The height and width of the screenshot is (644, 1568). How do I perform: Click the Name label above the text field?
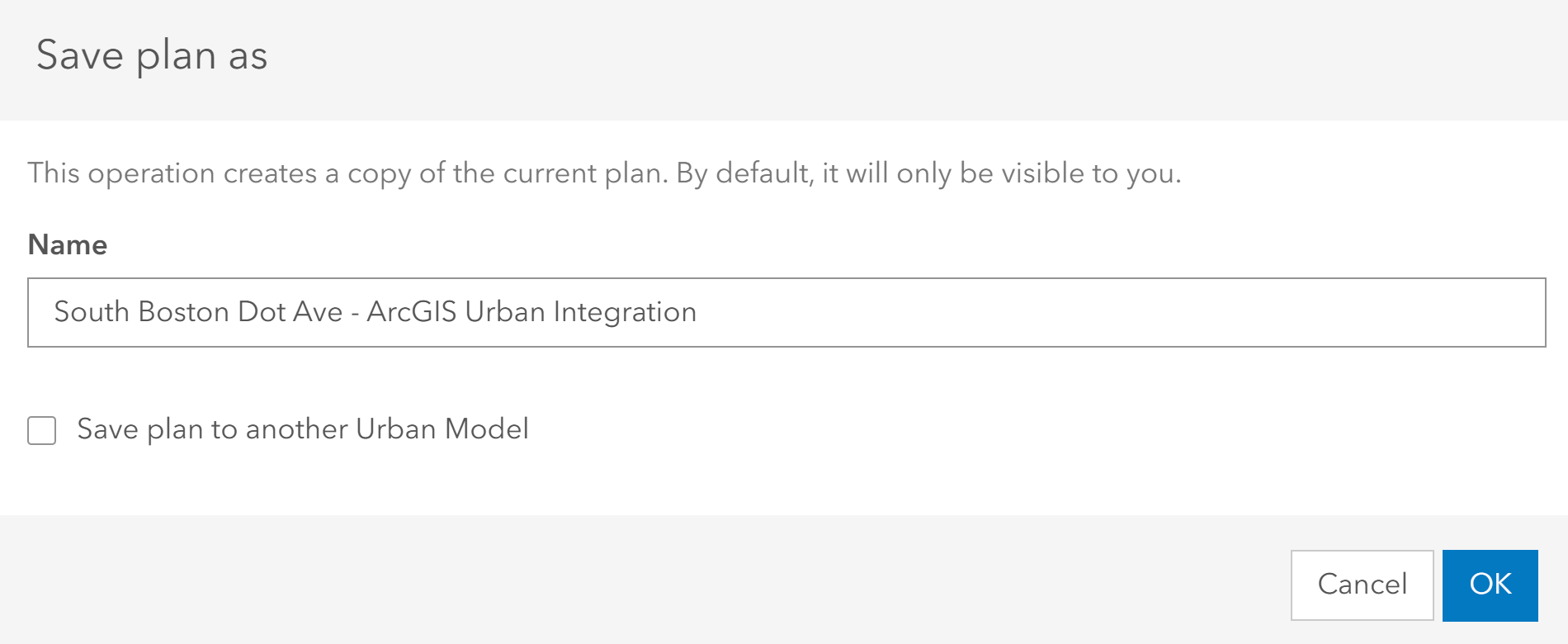68,244
